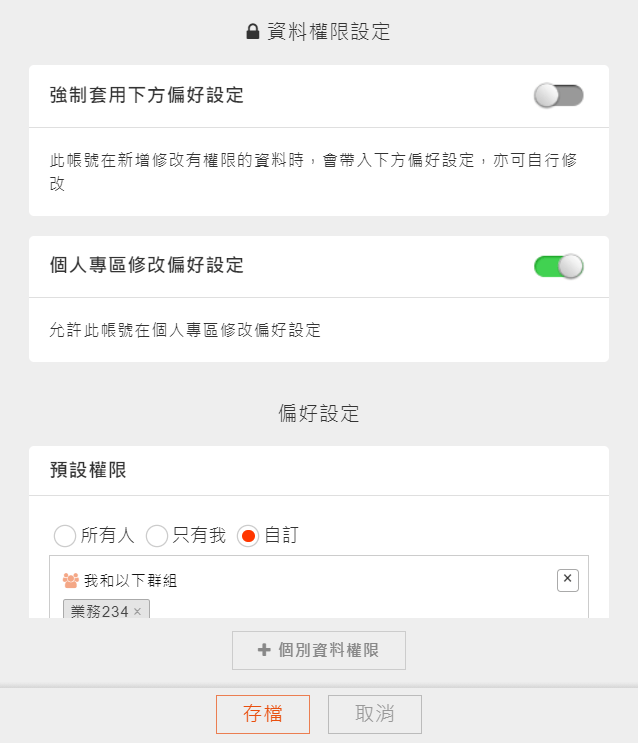Click the 預設權限 section header
The image size is (638, 743).
coord(88,471)
